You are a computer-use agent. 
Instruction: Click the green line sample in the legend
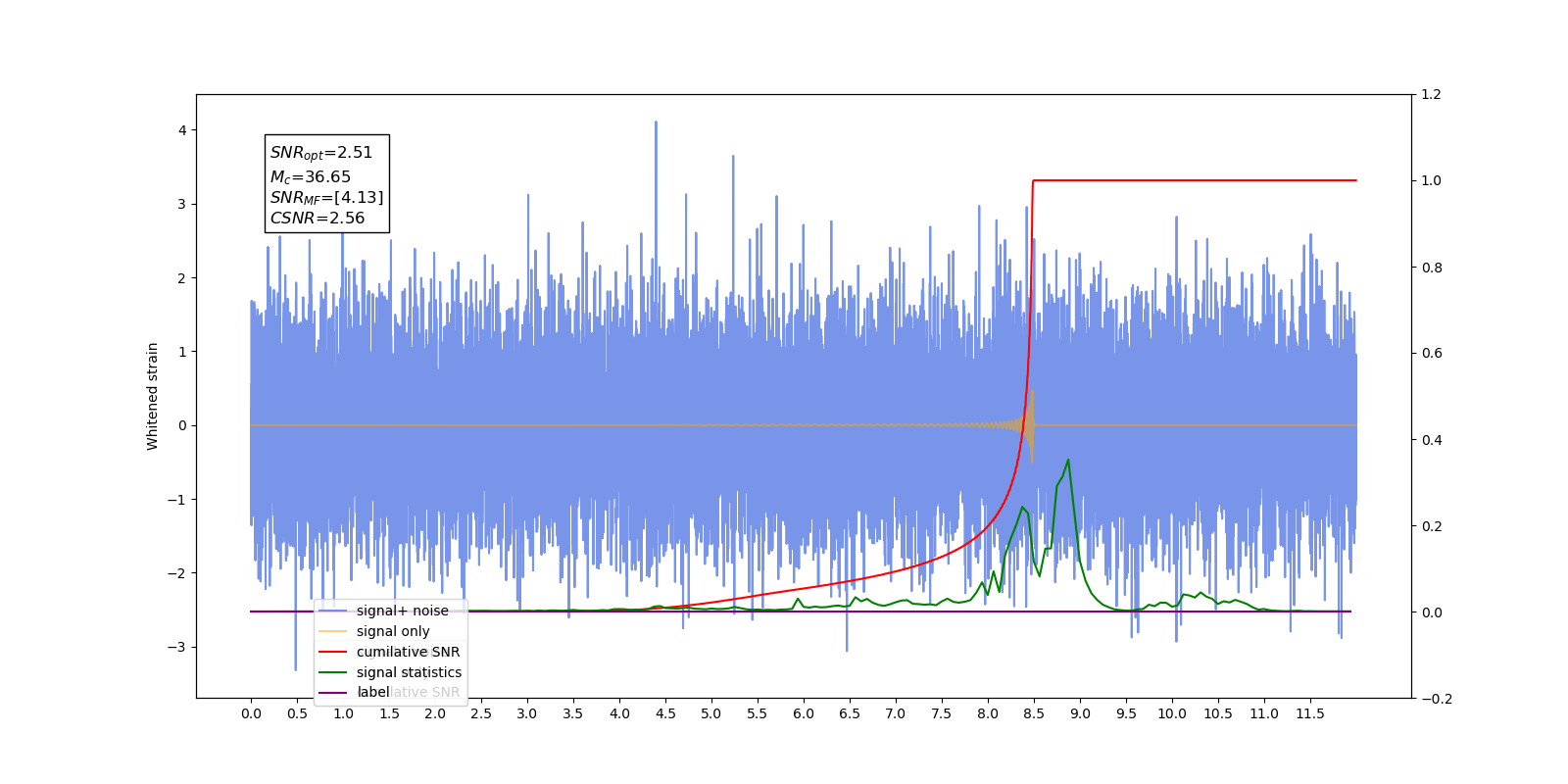[x=333, y=672]
